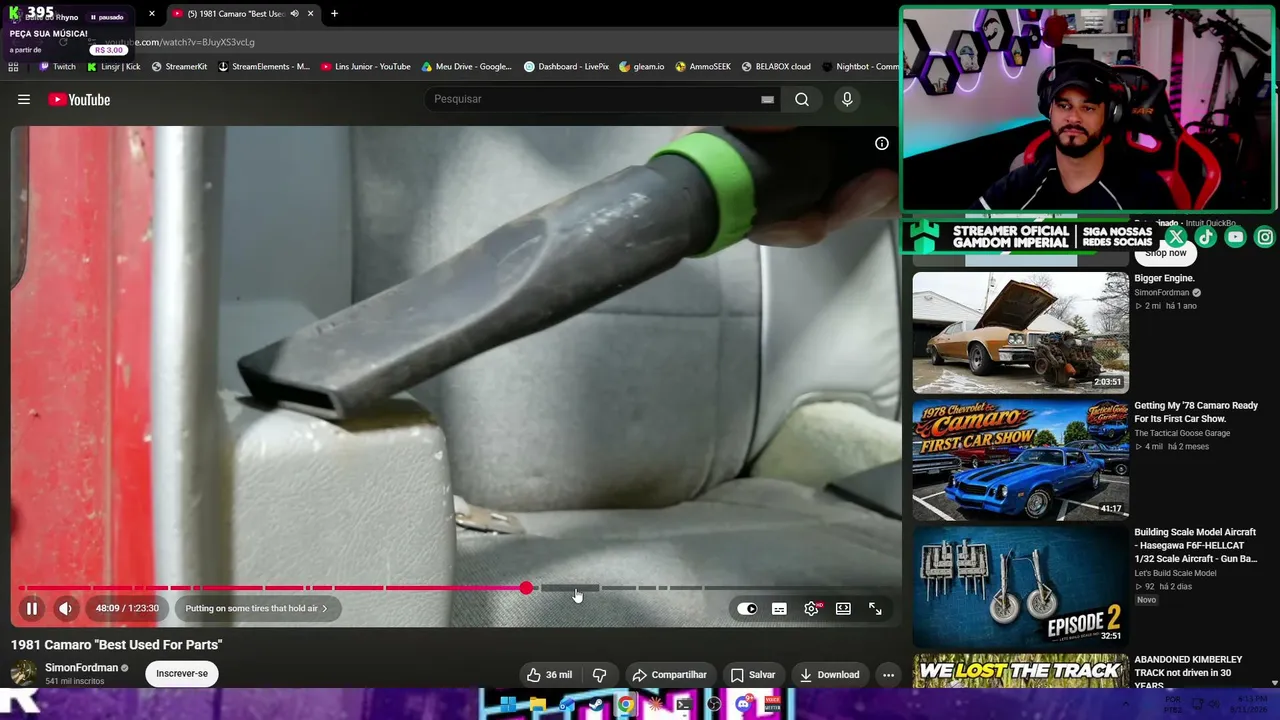The width and height of the screenshot is (1280, 720).
Task: Open the Chrome apps grid icon
Action: (13, 67)
